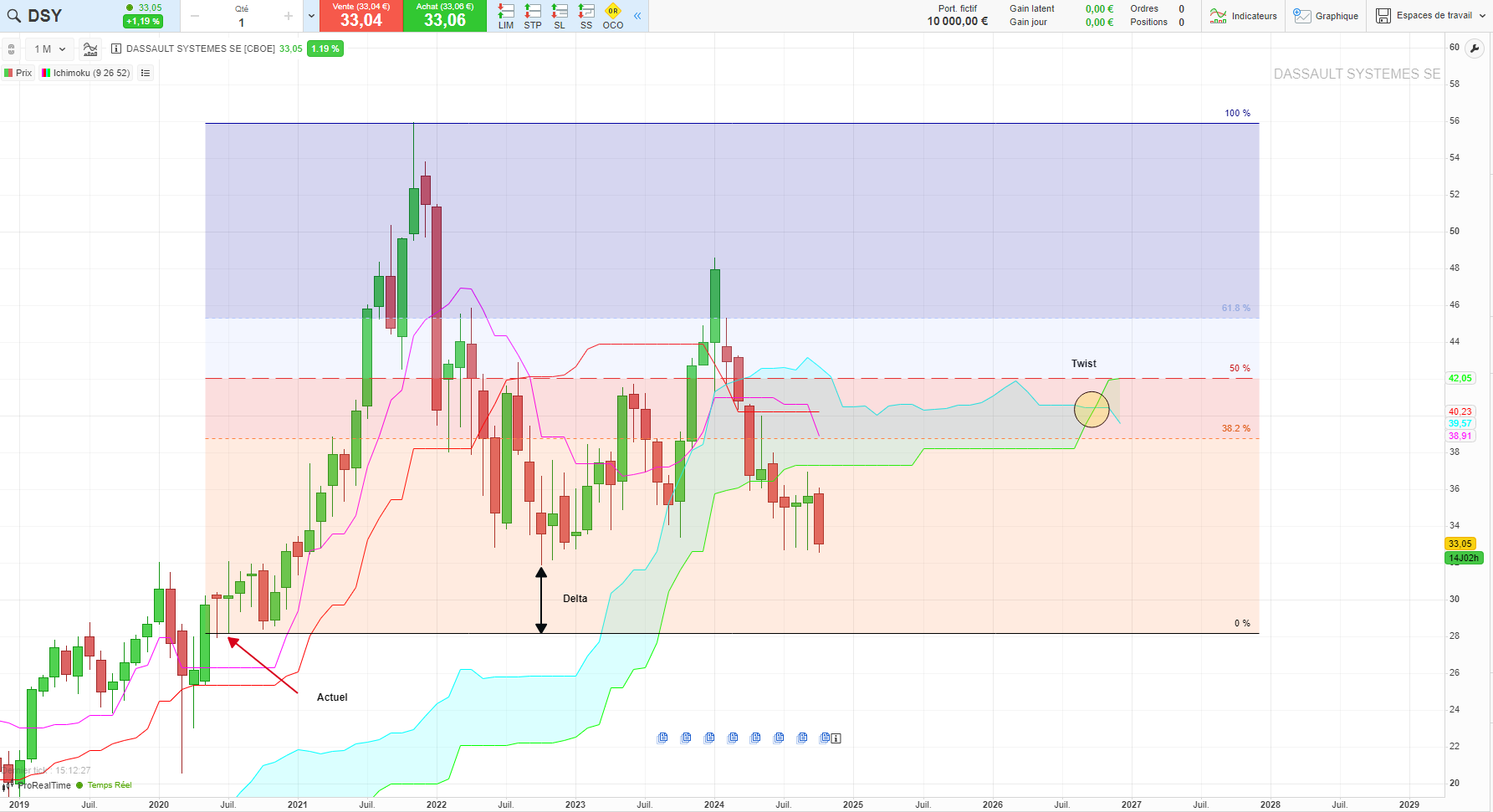Select the Delta text annotation

click(x=575, y=599)
